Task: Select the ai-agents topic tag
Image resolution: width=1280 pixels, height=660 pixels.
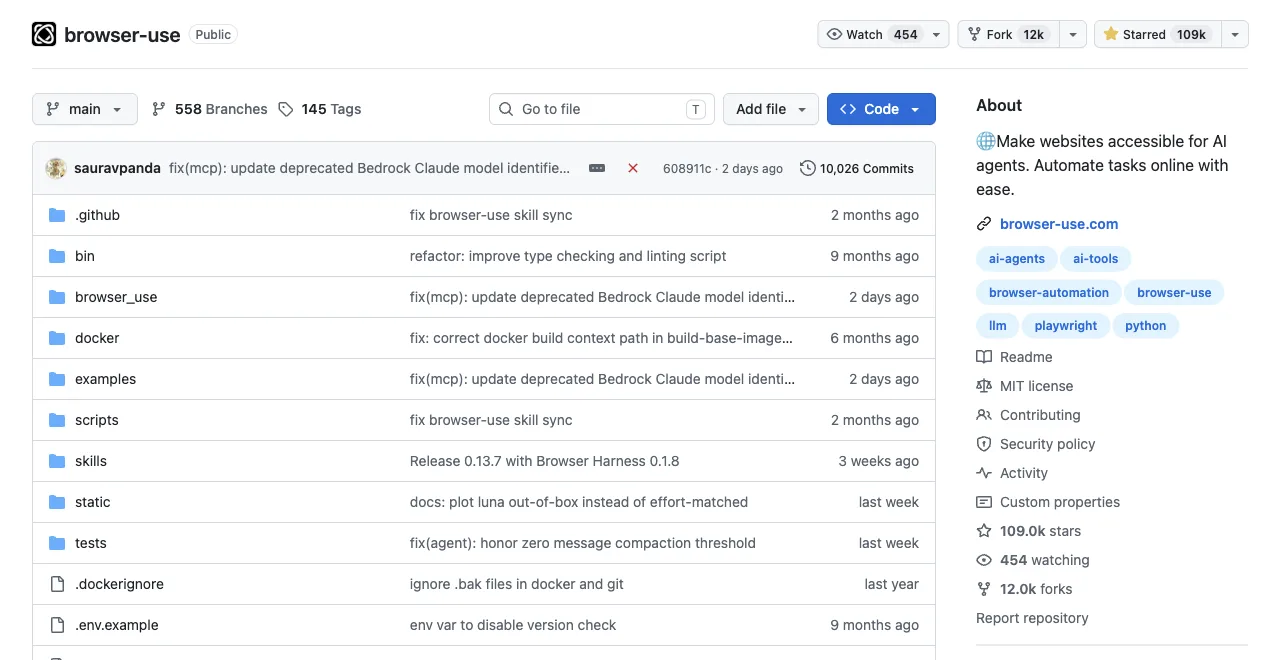Action: [1017, 259]
